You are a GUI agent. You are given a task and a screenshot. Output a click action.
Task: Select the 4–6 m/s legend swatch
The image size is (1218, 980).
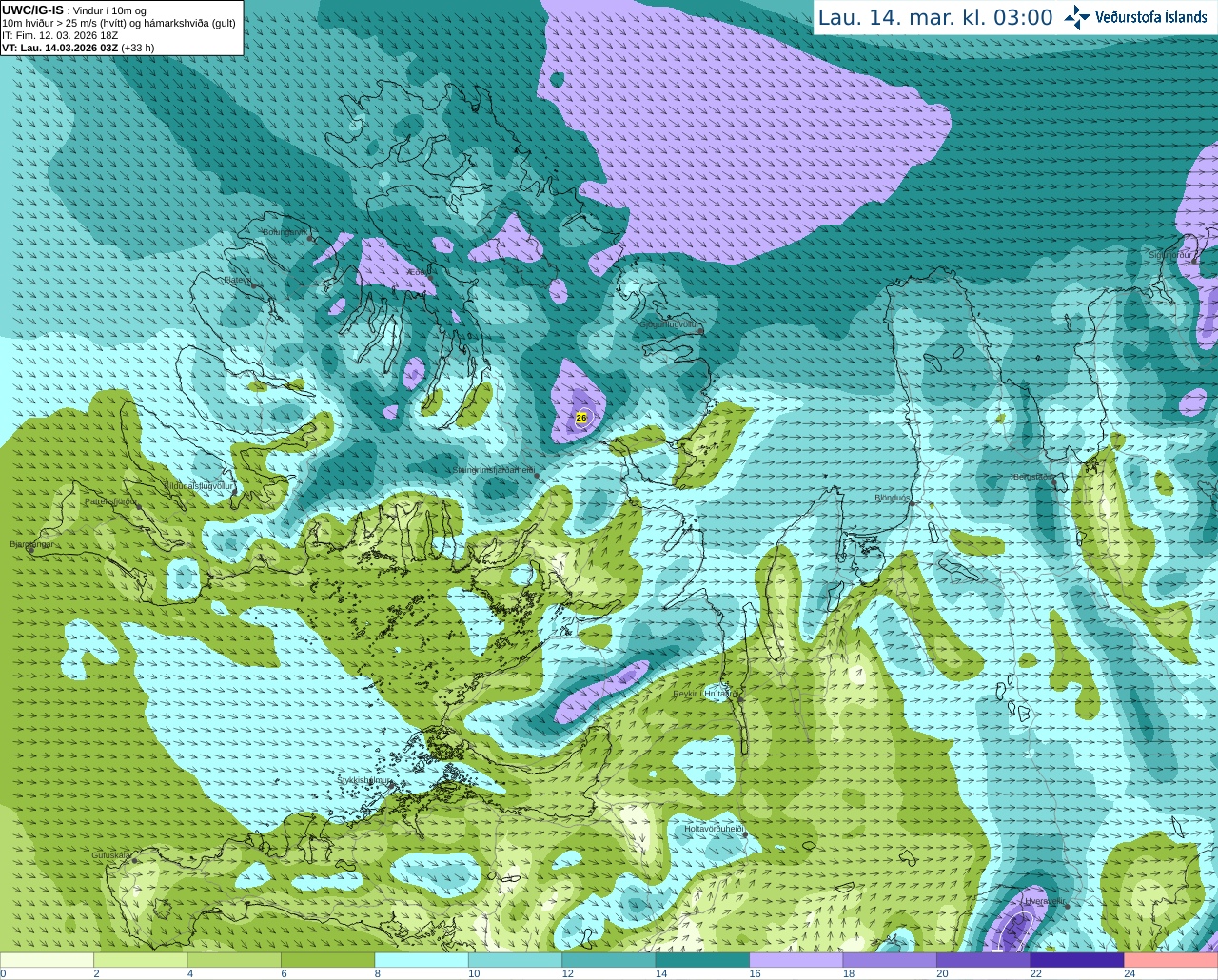[234, 960]
